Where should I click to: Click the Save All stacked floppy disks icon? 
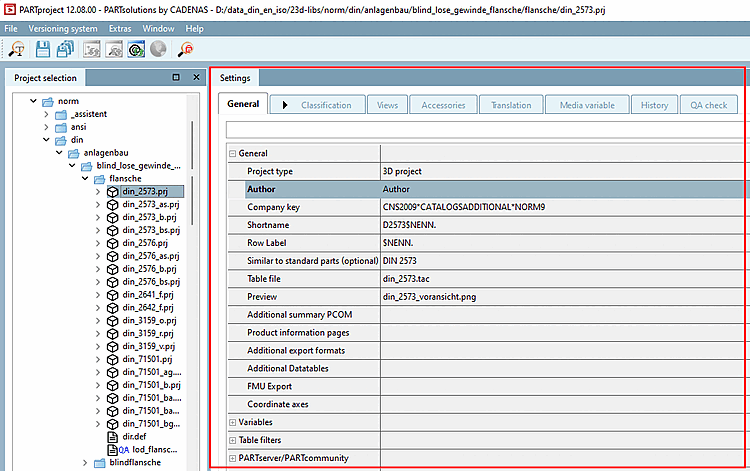pos(65,48)
